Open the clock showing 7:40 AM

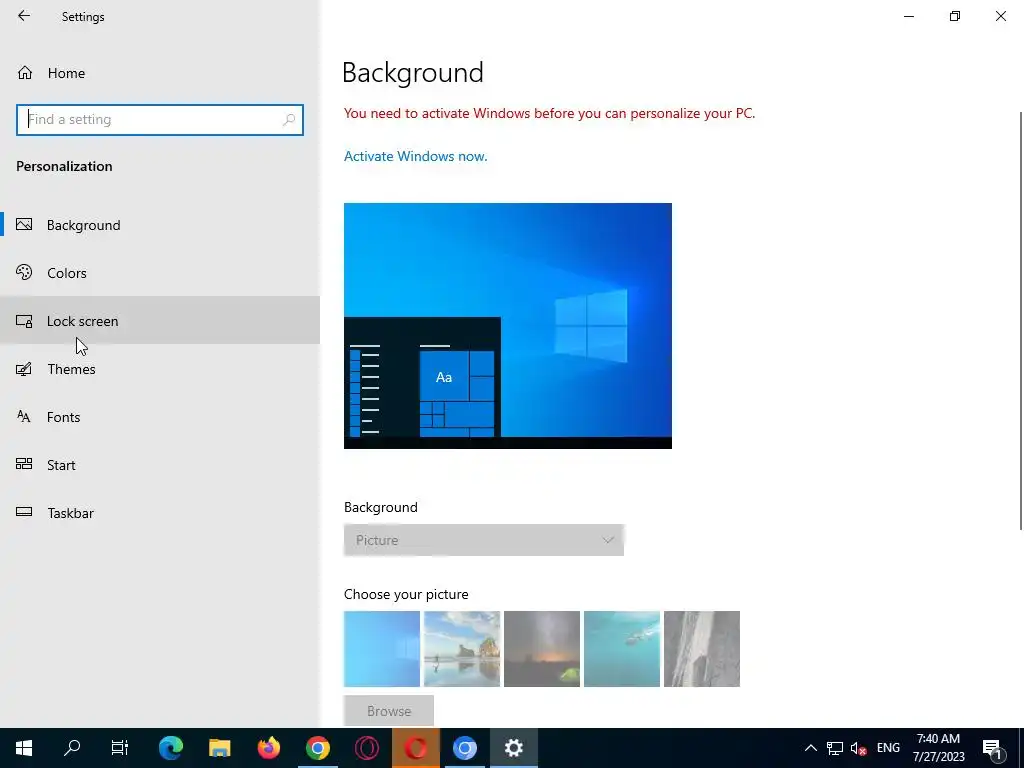[x=938, y=748]
